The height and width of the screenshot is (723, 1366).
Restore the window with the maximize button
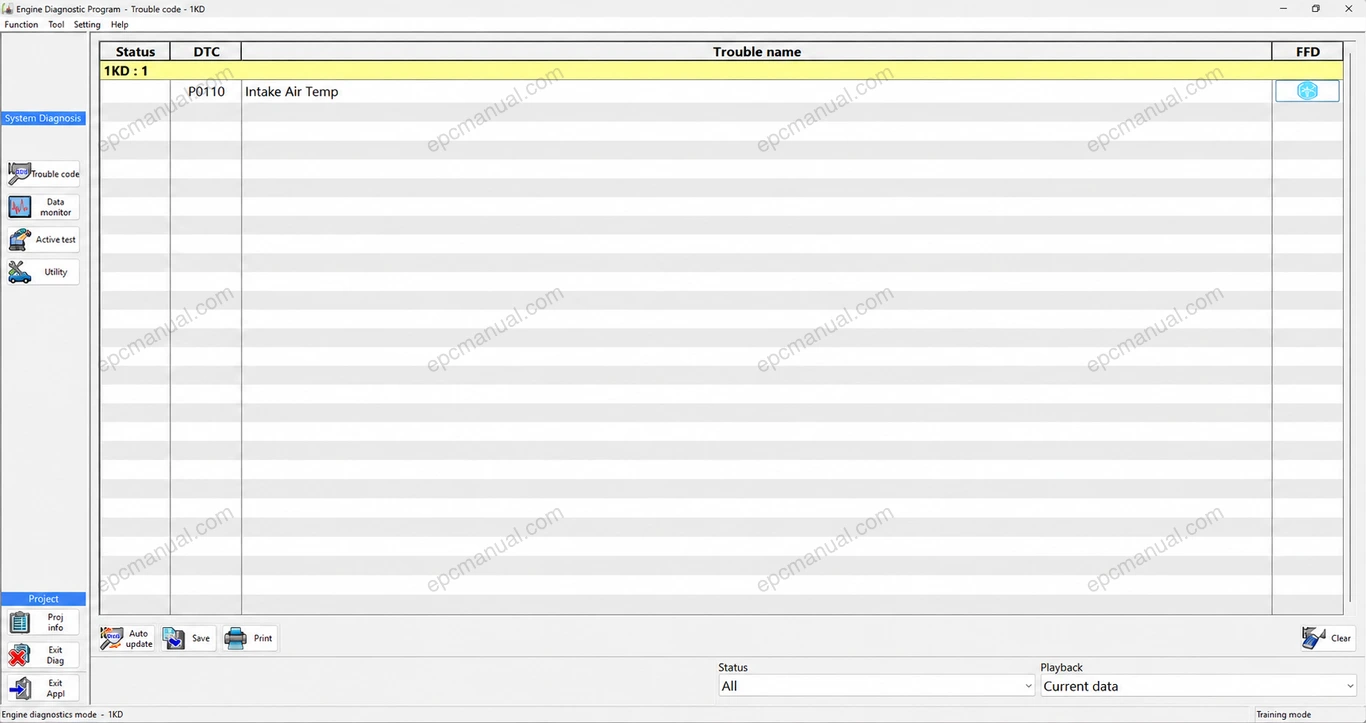coord(1316,9)
